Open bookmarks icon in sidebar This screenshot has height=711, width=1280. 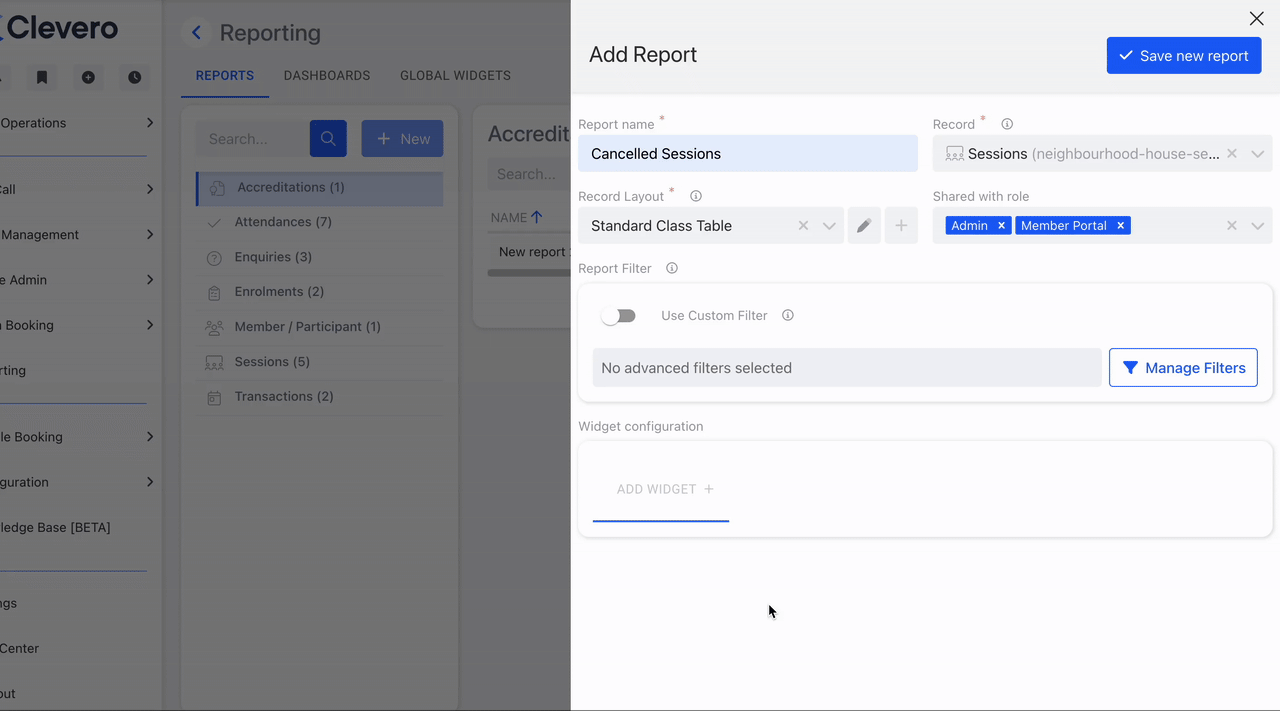[x=42, y=77]
